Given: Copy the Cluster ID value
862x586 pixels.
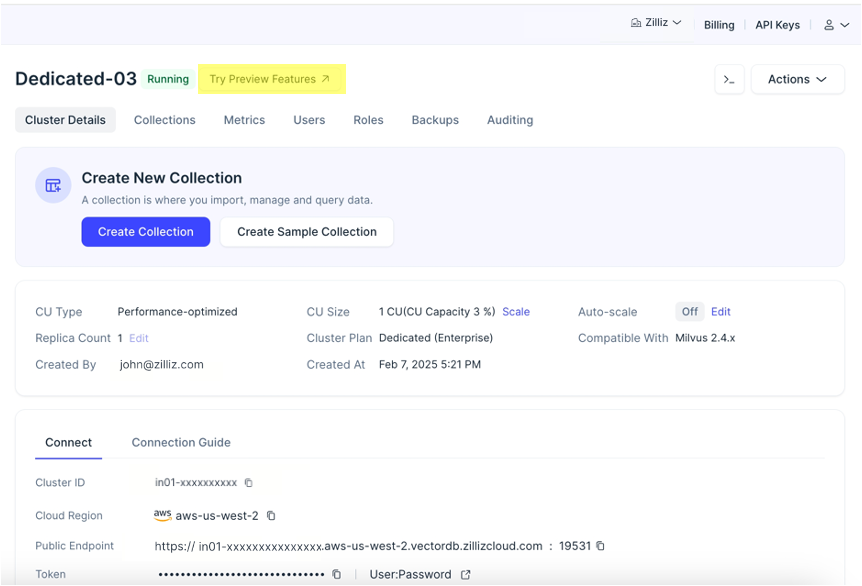Looking at the screenshot, I should [249, 483].
